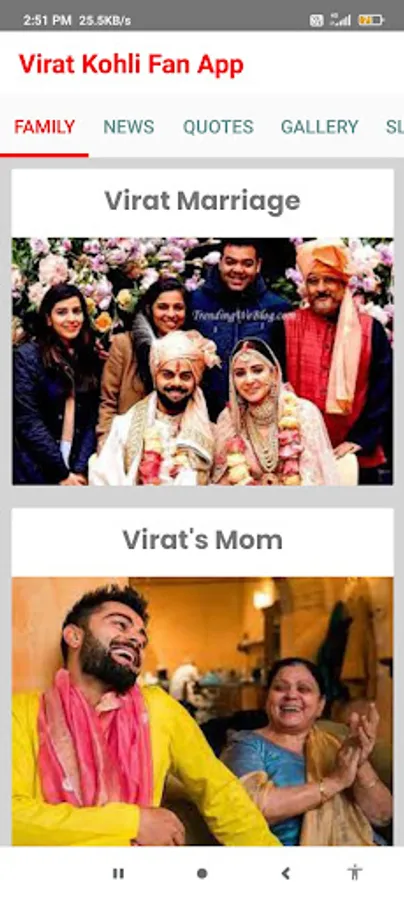
Task: Tap the back arrow navigation icon
Action: [x=285, y=874]
